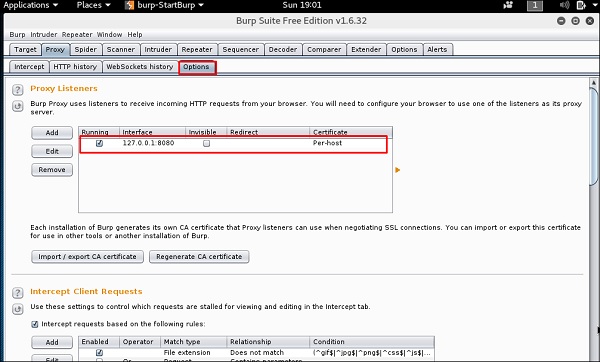Viewport: 600px width, 362px height.
Task: Open the volume icon in system tray
Action: click(x=564, y=5)
